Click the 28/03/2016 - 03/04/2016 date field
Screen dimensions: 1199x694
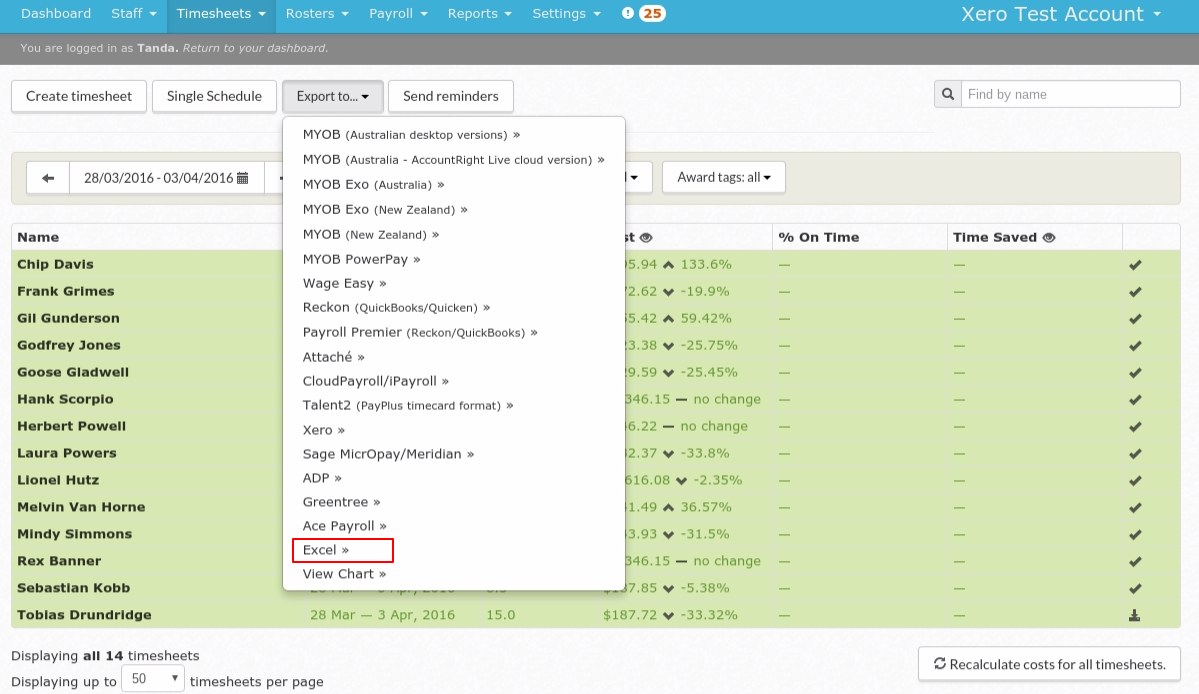[x=167, y=177]
